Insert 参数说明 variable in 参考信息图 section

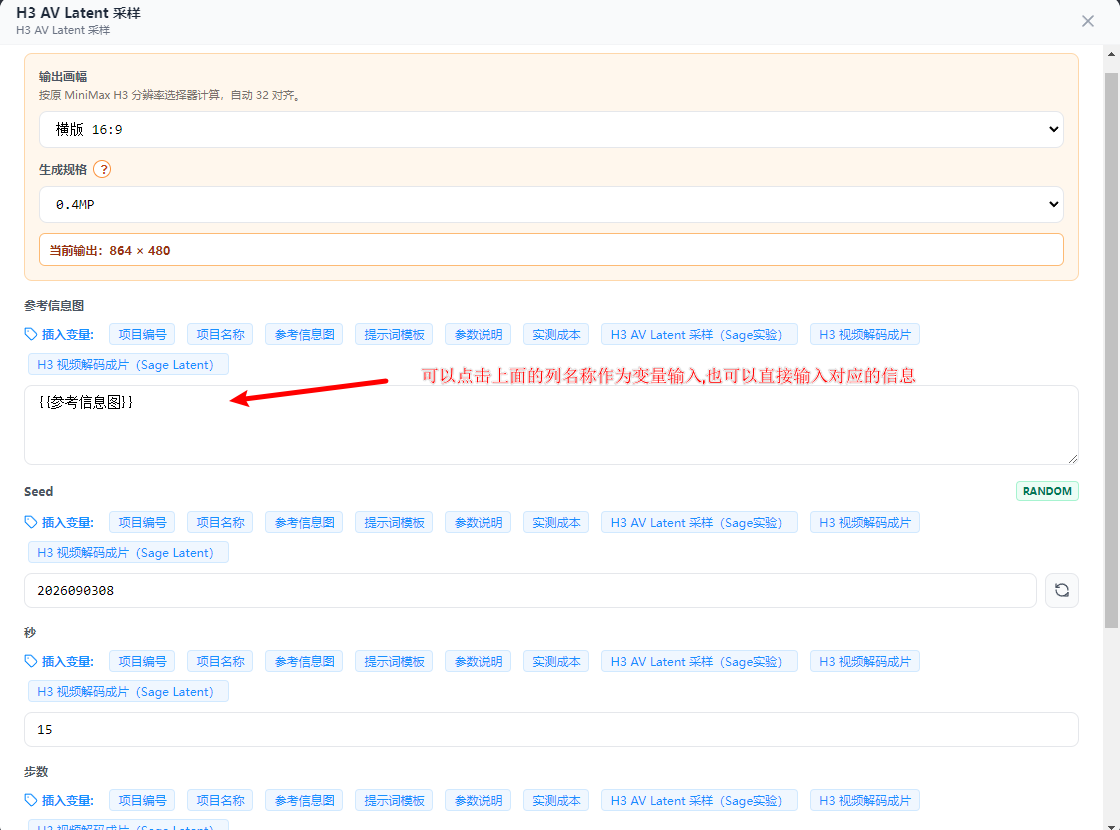(x=478, y=334)
